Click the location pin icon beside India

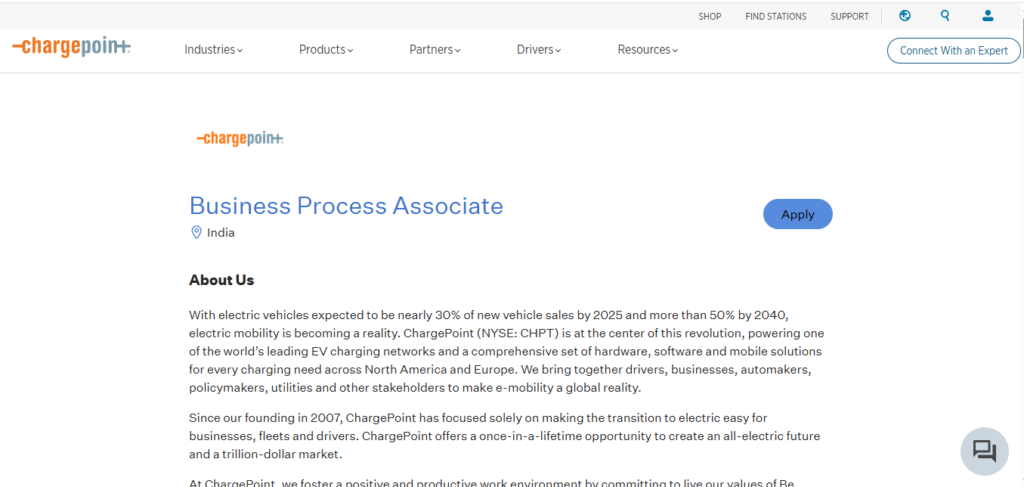point(196,232)
